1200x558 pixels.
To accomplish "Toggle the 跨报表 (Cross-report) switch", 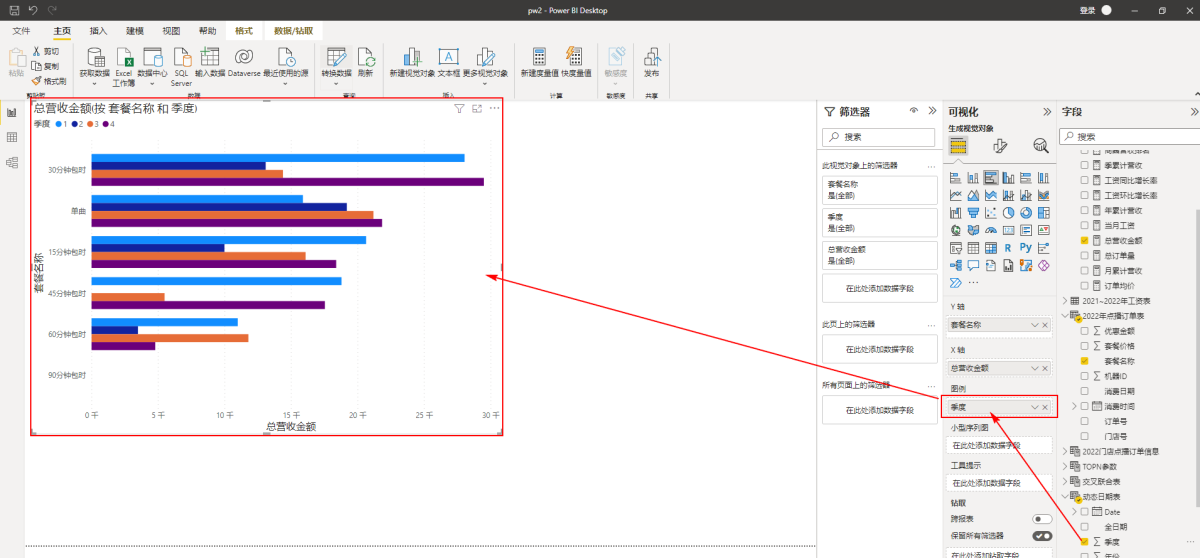I will coord(1042,519).
